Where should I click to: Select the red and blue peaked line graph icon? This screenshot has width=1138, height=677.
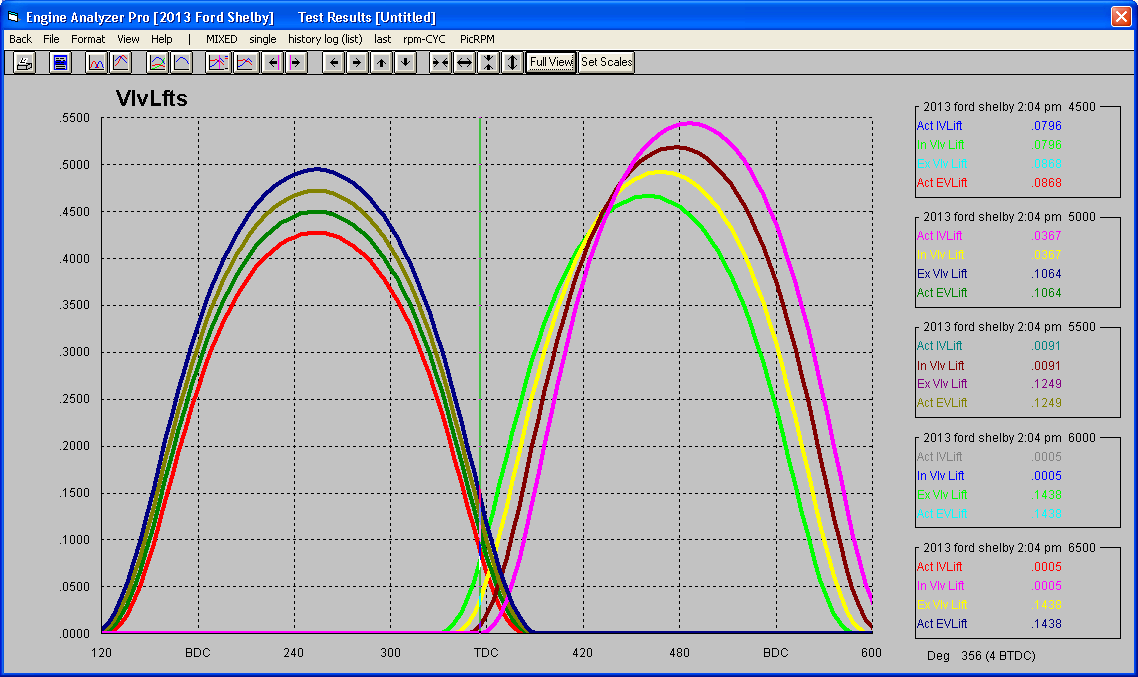(120, 62)
